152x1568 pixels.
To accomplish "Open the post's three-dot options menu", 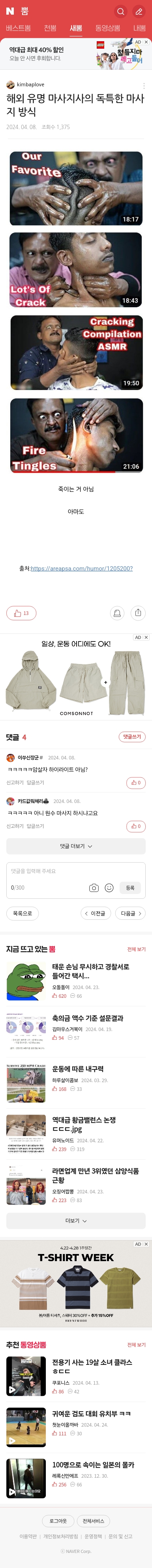I will pyautogui.click(x=143, y=86).
